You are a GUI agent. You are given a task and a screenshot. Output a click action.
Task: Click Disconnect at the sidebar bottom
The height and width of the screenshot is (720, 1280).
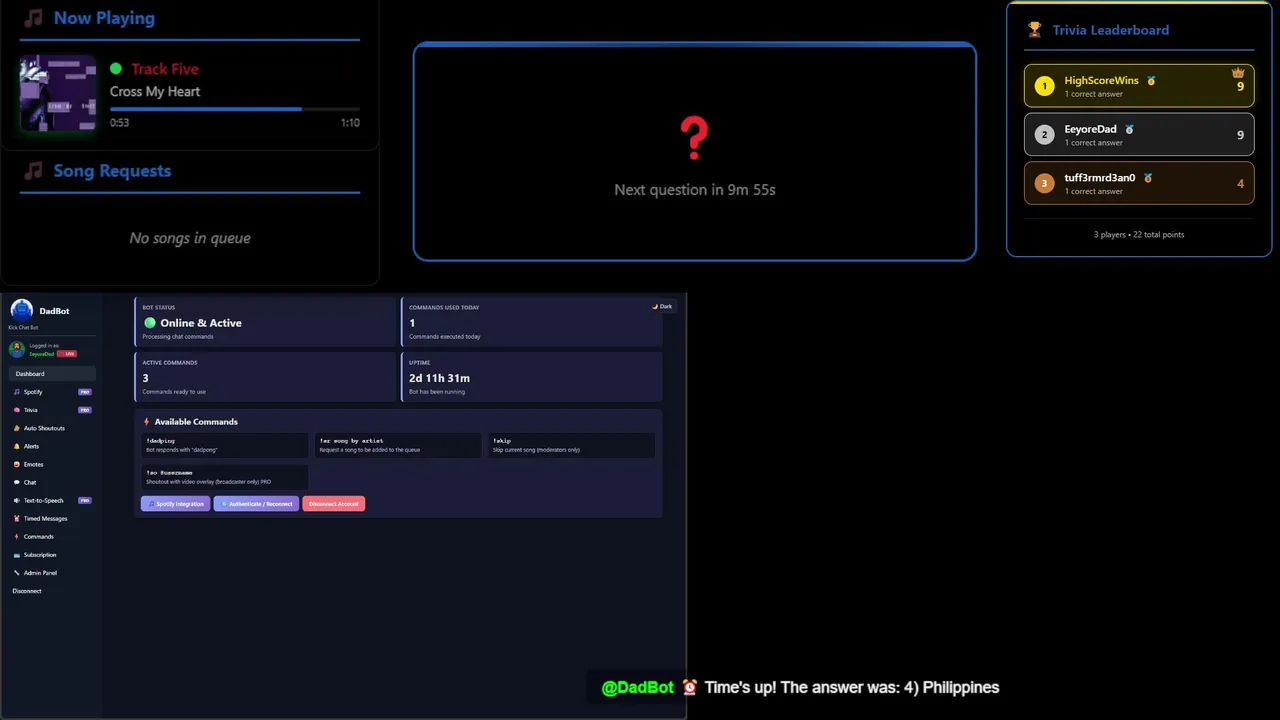point(27,591)
